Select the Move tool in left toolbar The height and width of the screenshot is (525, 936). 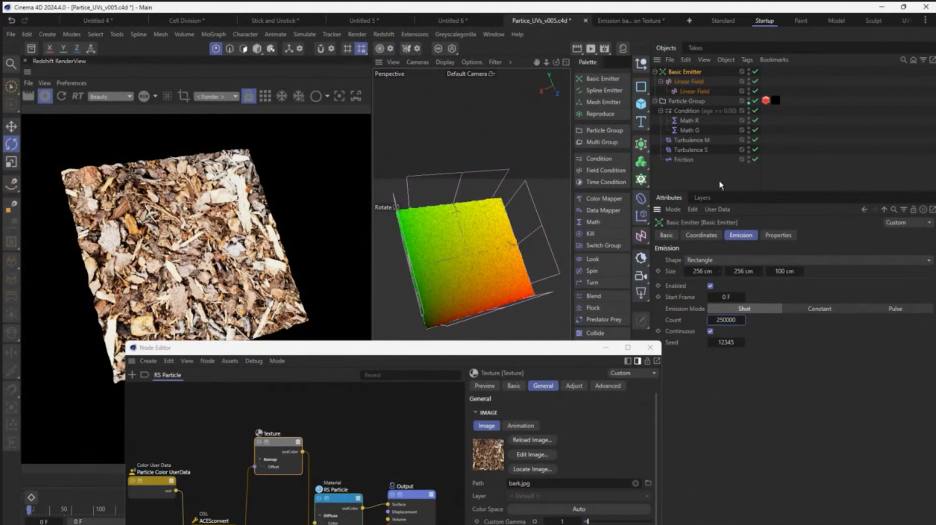(11, 126)
